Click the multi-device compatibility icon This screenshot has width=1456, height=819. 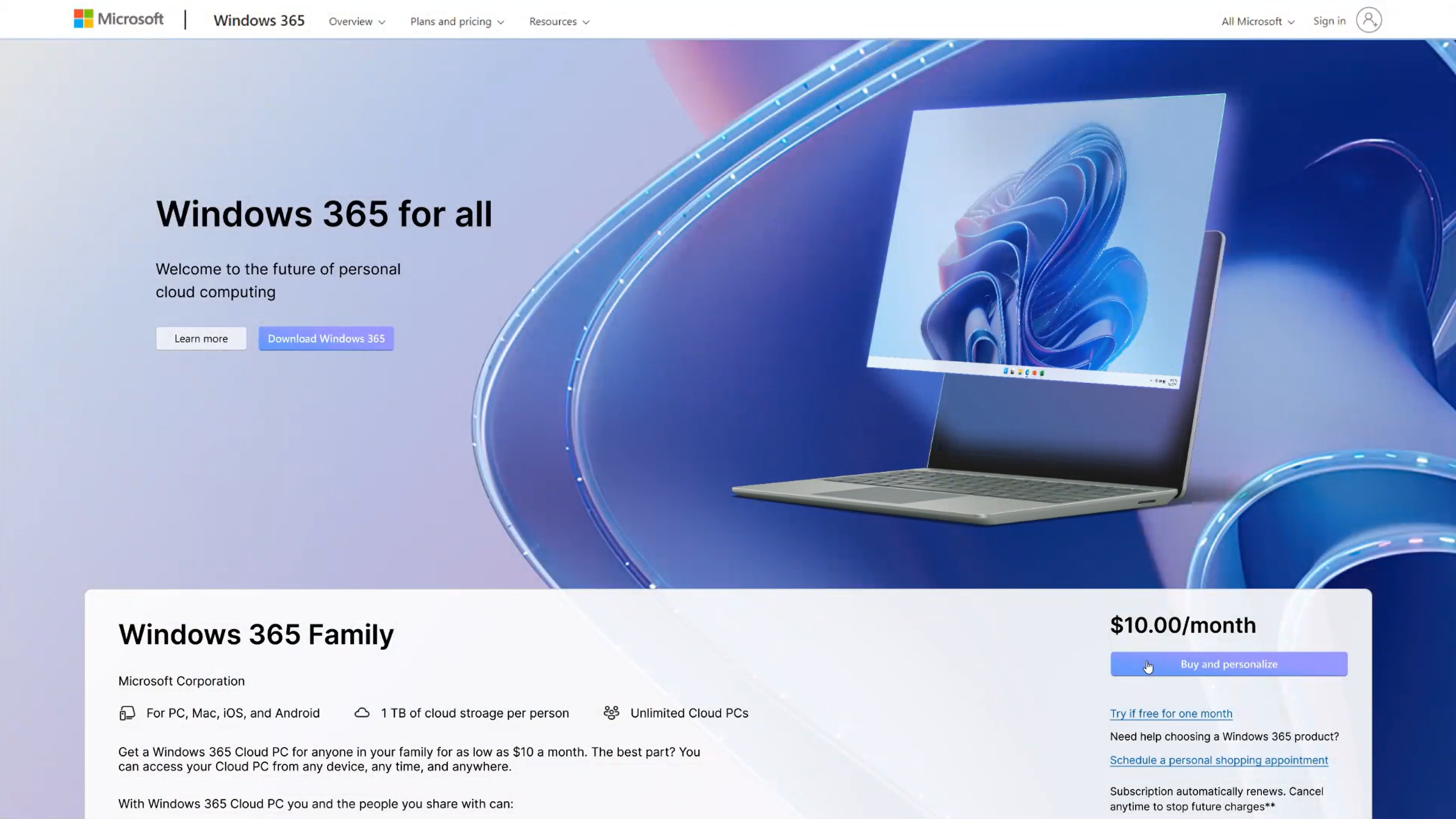pos(127,713)
